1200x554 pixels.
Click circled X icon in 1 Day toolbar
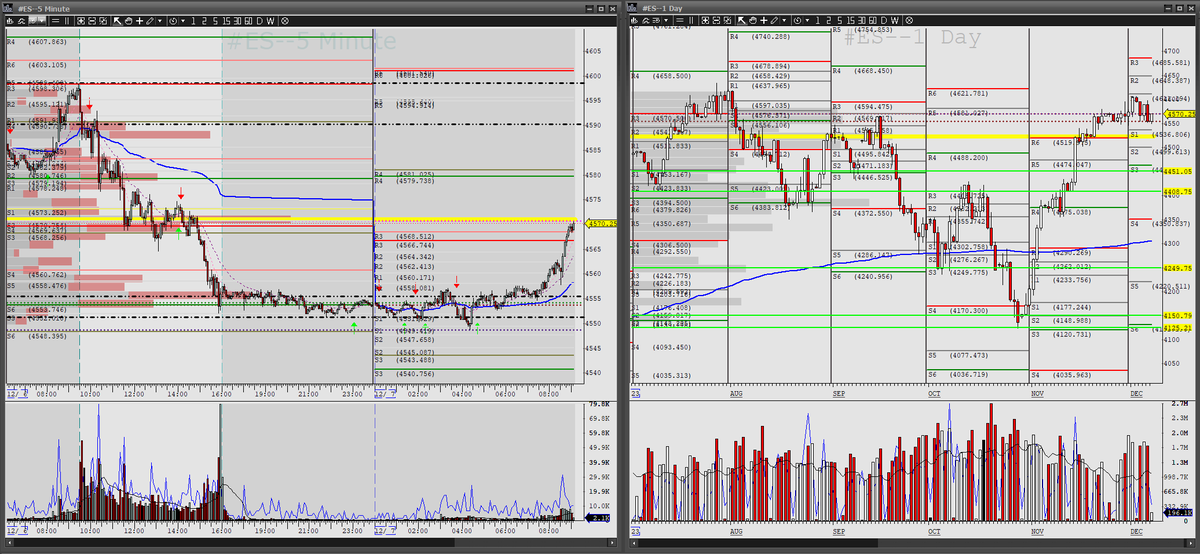(908, 21)
